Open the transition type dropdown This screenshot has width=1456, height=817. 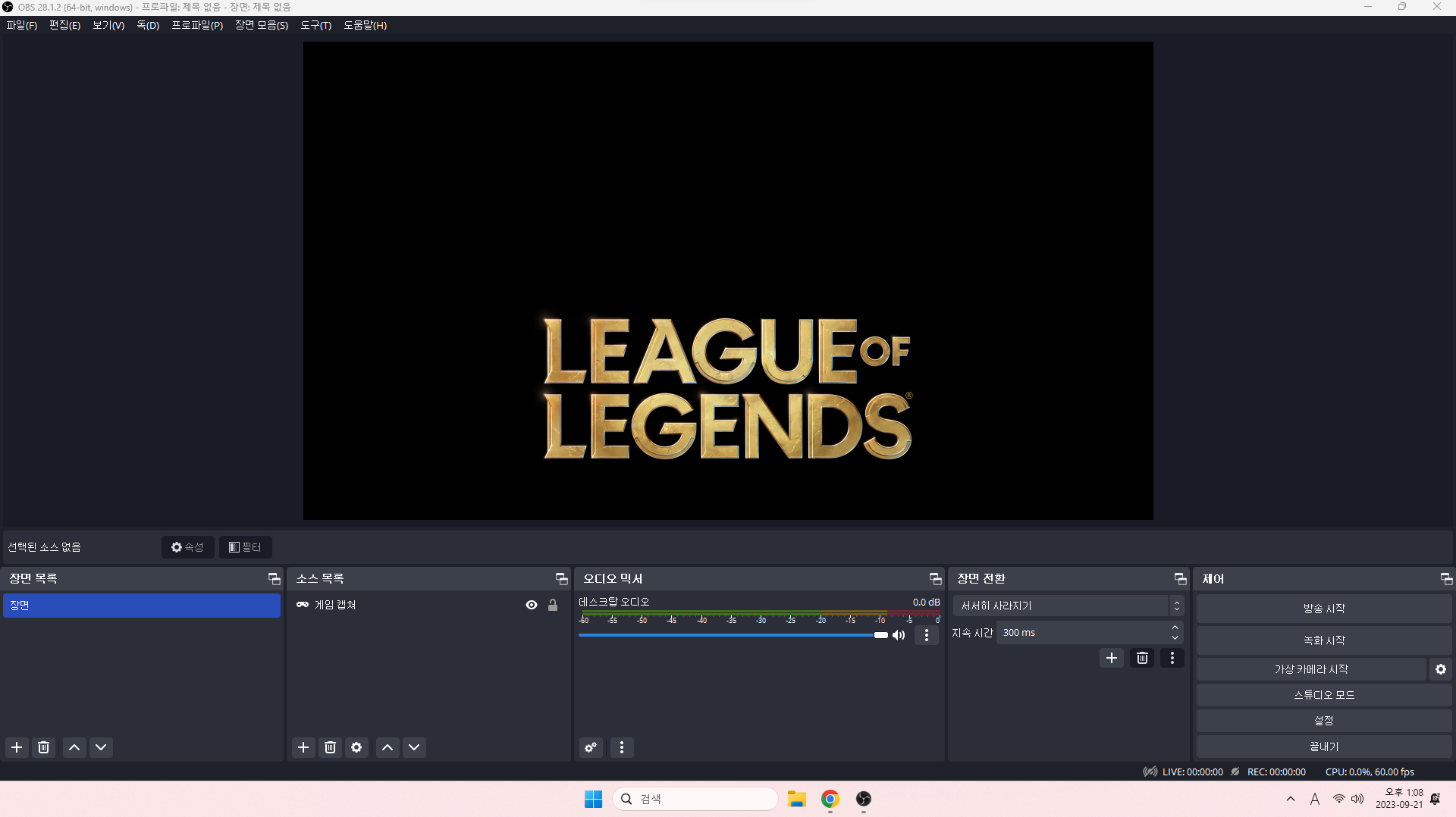pos(1068,606)
